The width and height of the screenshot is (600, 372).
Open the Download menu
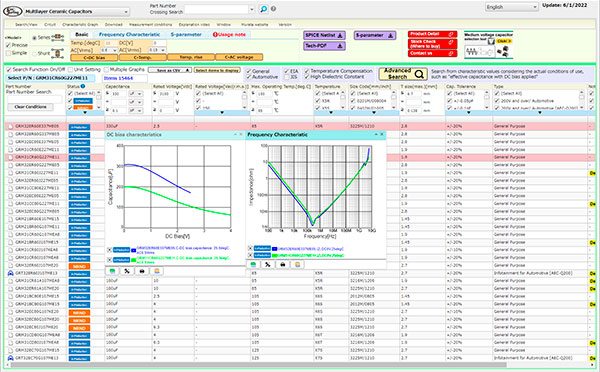(114, 24)
